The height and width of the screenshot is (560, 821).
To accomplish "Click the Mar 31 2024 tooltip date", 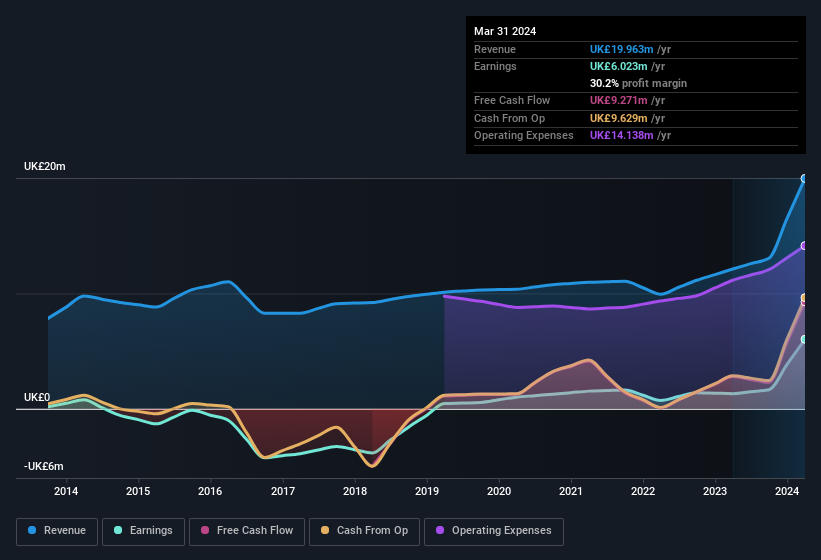I will (505, 31).
